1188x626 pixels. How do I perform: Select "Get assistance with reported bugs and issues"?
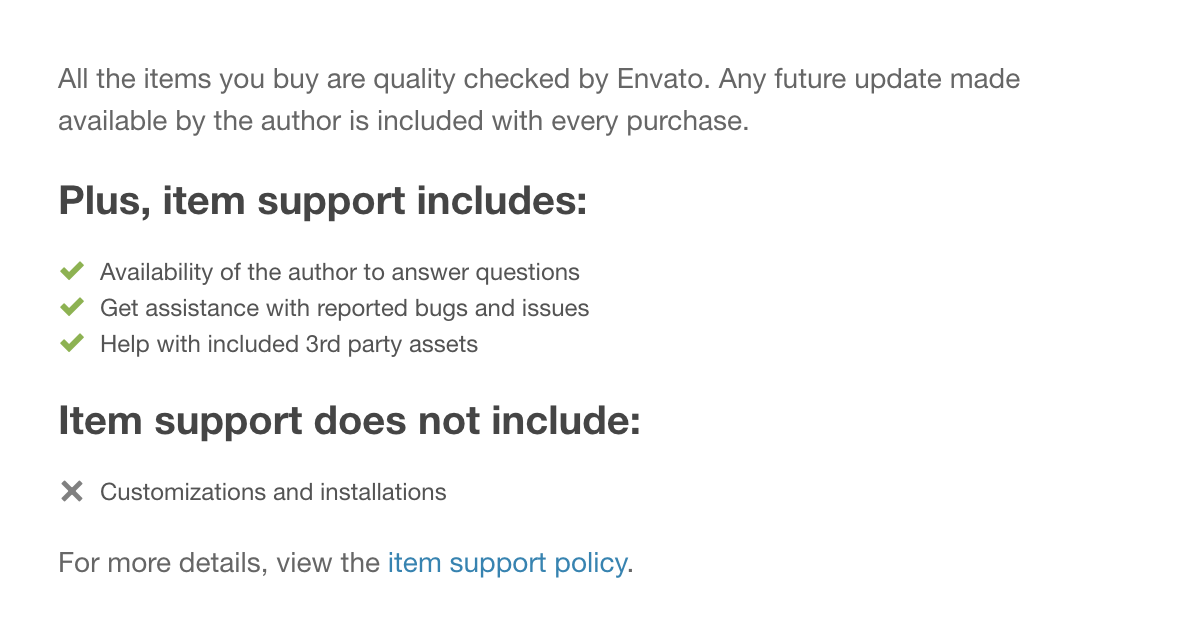tap(344, 308)
